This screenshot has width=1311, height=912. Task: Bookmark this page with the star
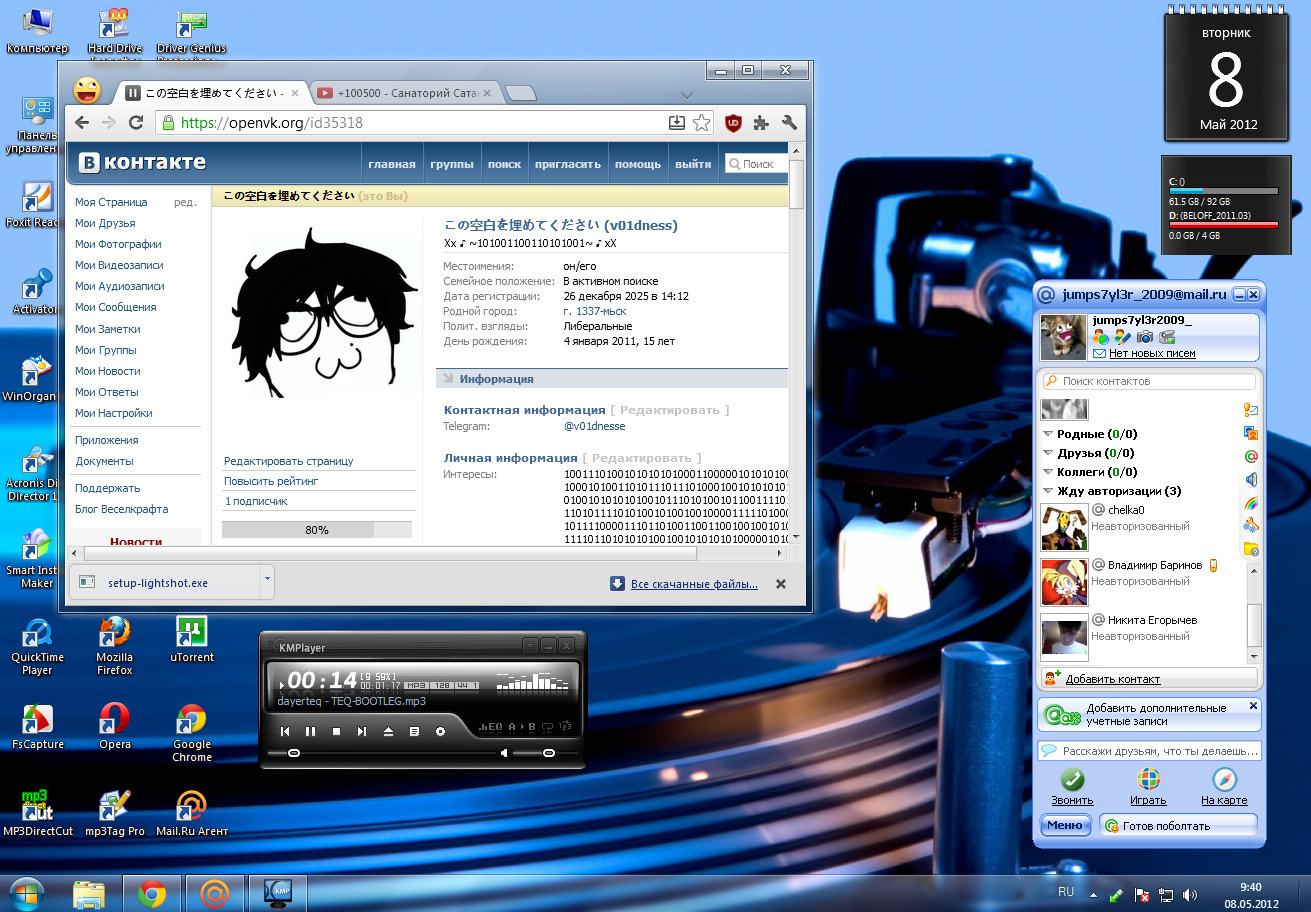click(x=702, y=123)
